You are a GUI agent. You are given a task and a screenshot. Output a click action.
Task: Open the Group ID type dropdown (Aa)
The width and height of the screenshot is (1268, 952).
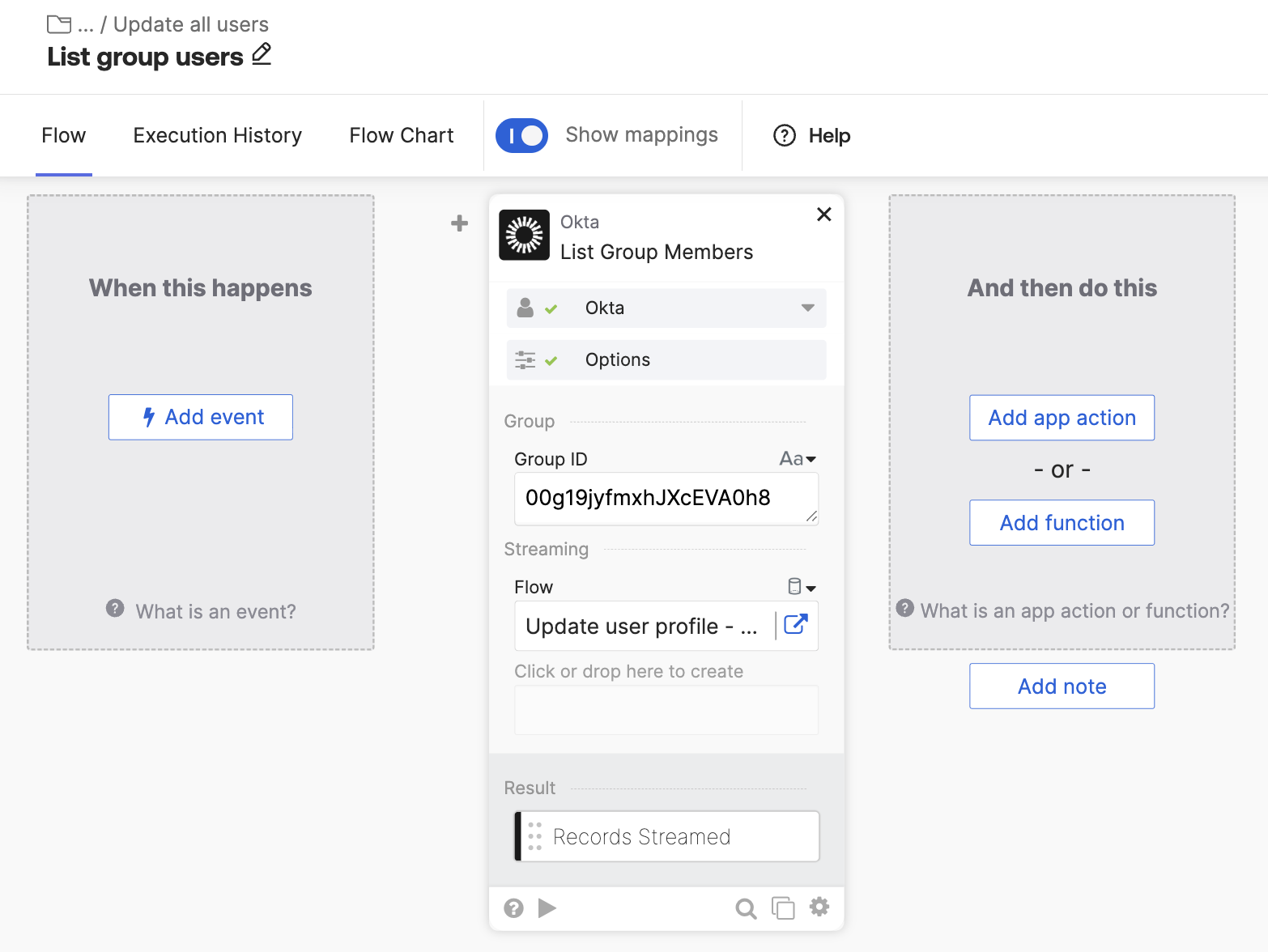[x=798, y=459]
